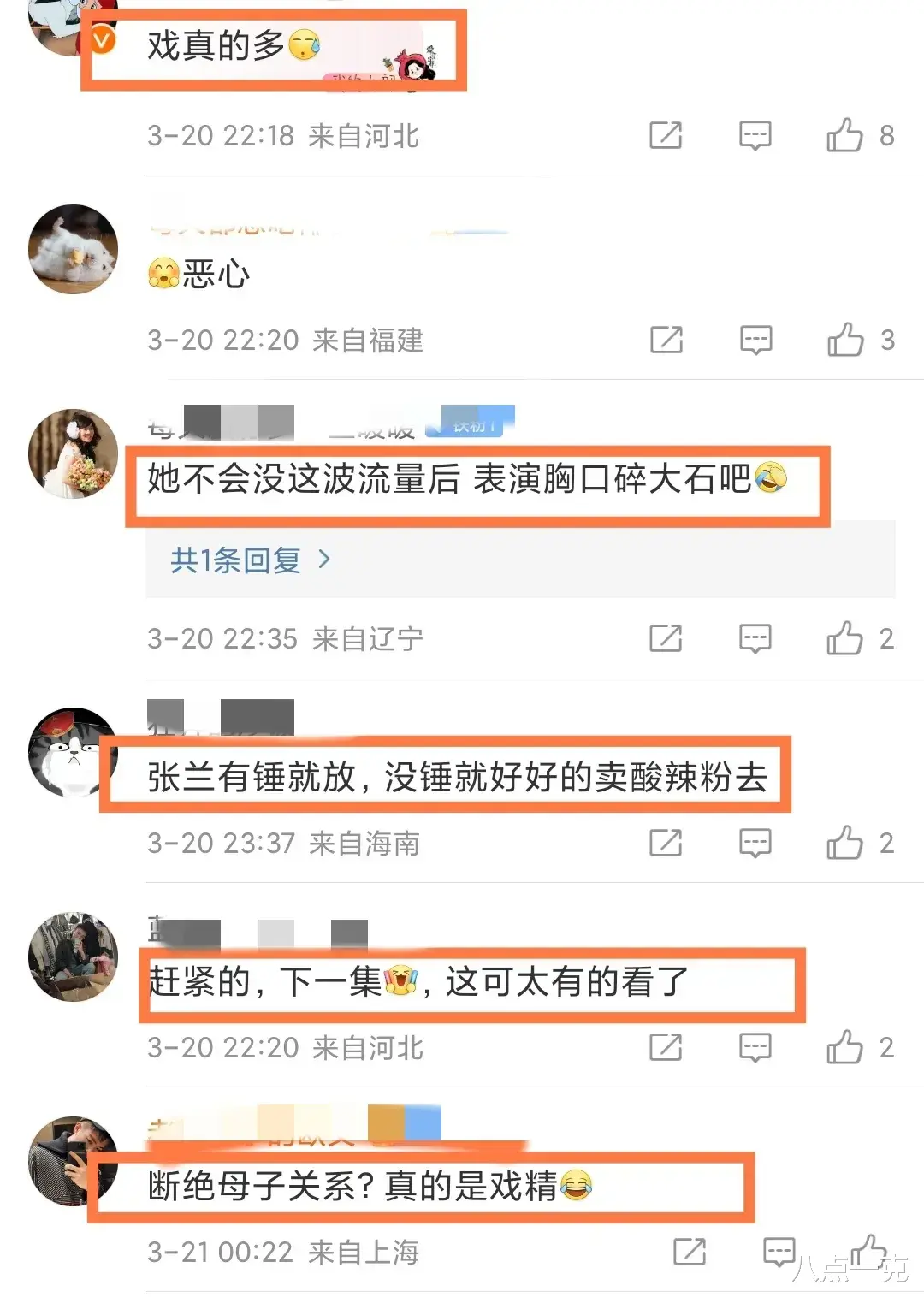924x1303 pixels.
Task: Open hamster avatar profile by 恶心 comment
Action: click(73, 249)
